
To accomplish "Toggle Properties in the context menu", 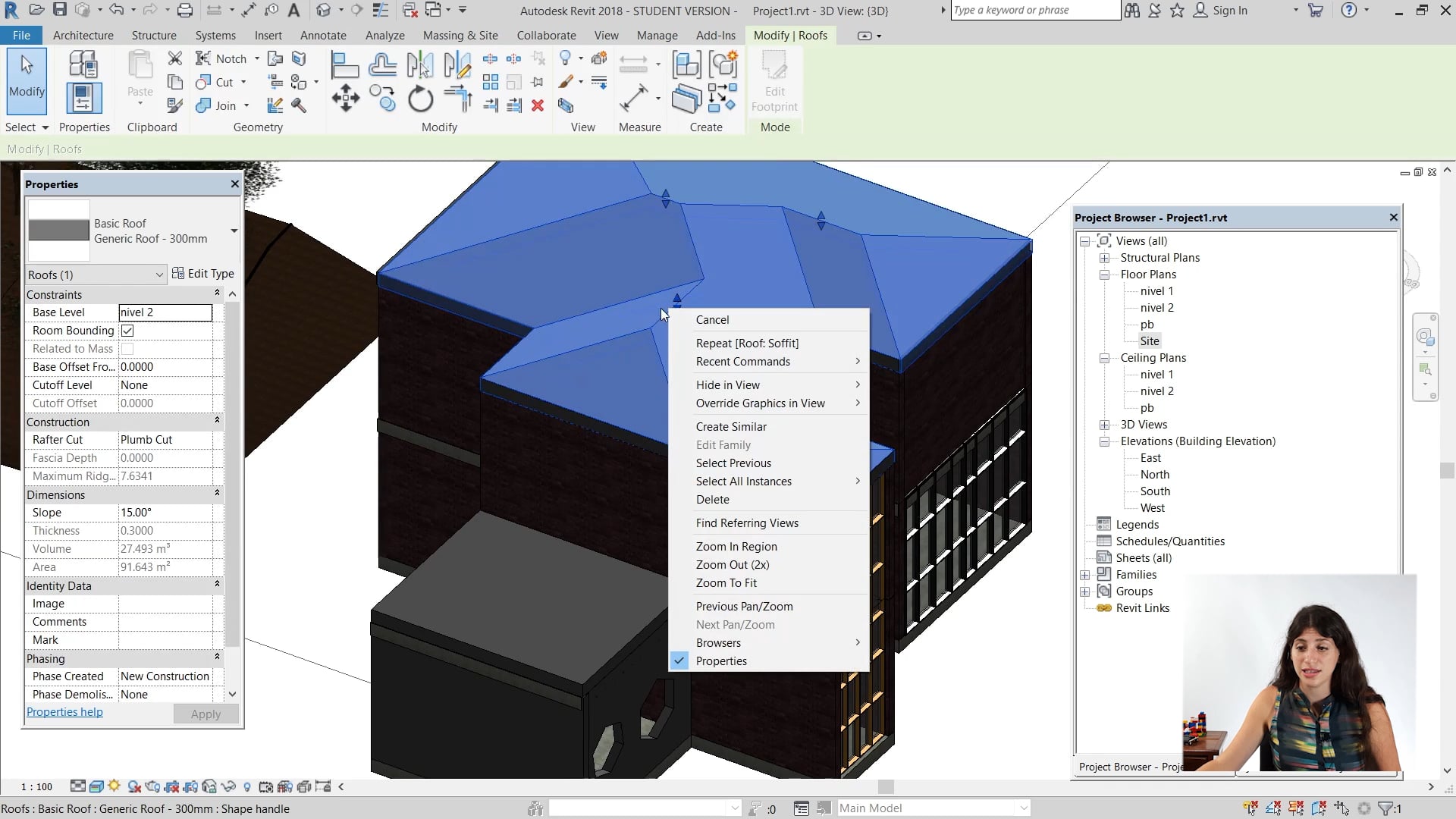I will [x=721, y=661].
